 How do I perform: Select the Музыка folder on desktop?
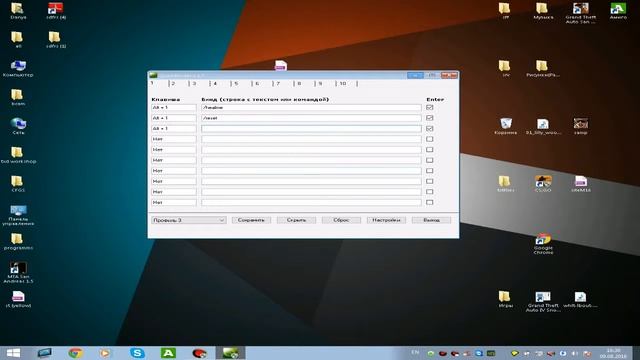click(x=543, y=11)
